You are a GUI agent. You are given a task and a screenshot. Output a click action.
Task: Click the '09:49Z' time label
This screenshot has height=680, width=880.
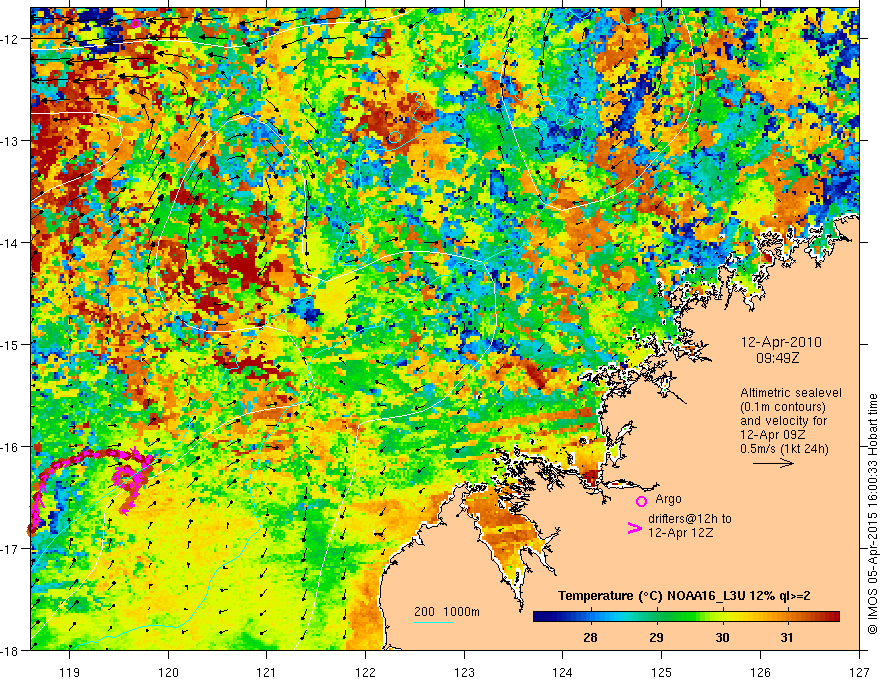tap(777, 358)
